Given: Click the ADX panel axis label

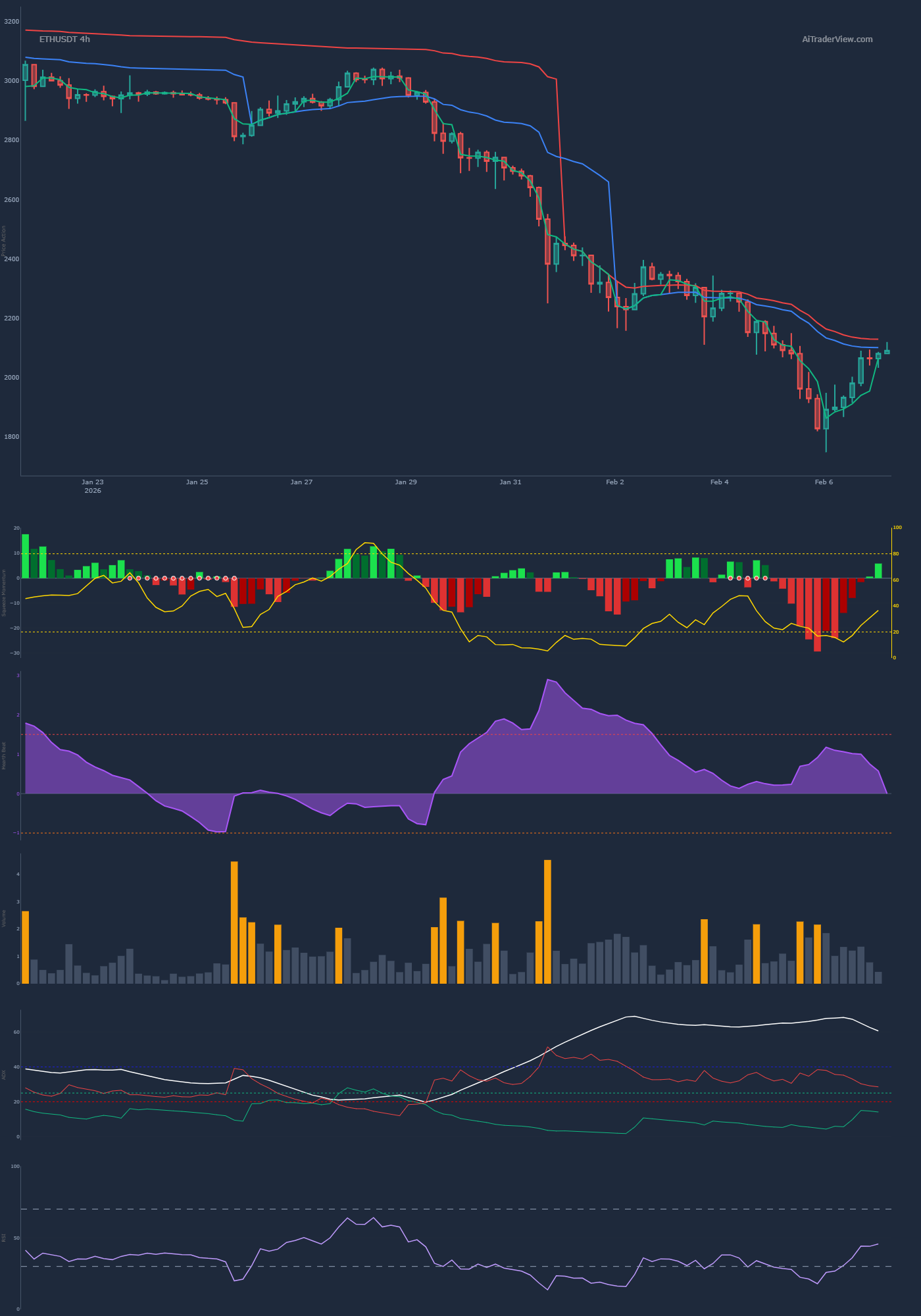Looking at the screenshot, I should [x=4, y=1075].
